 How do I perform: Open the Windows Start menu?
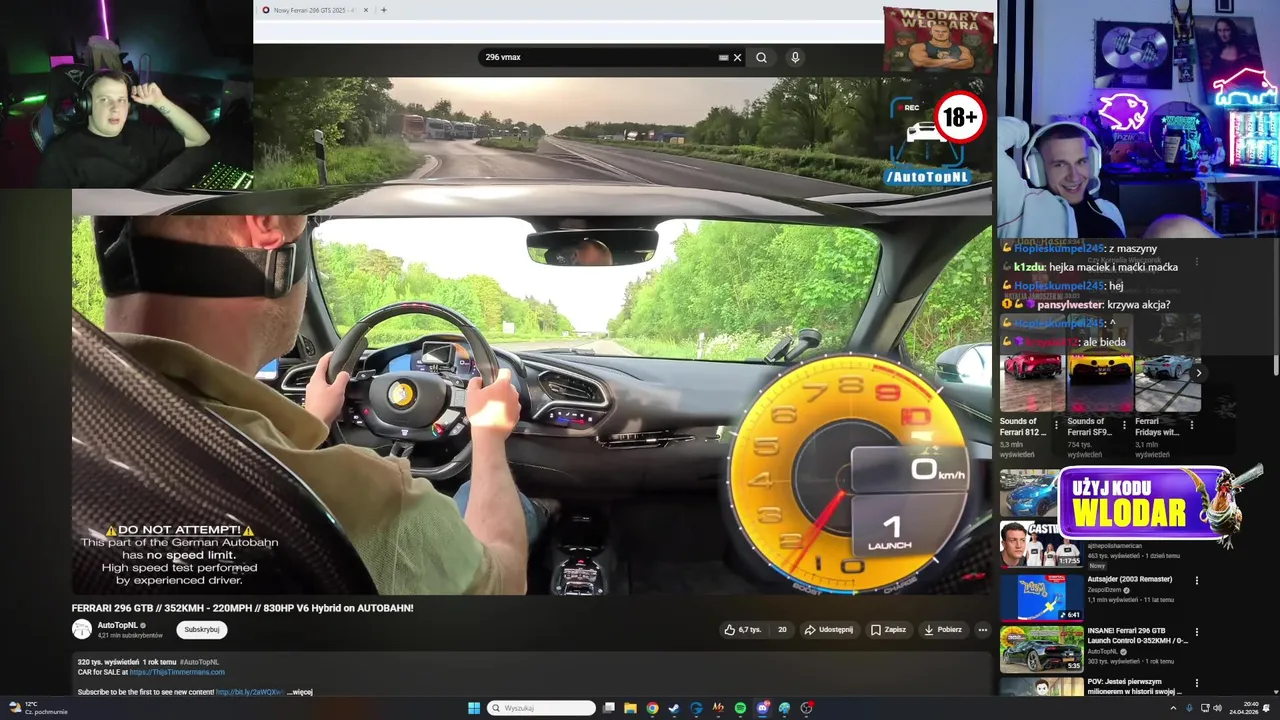coord(474,708)
